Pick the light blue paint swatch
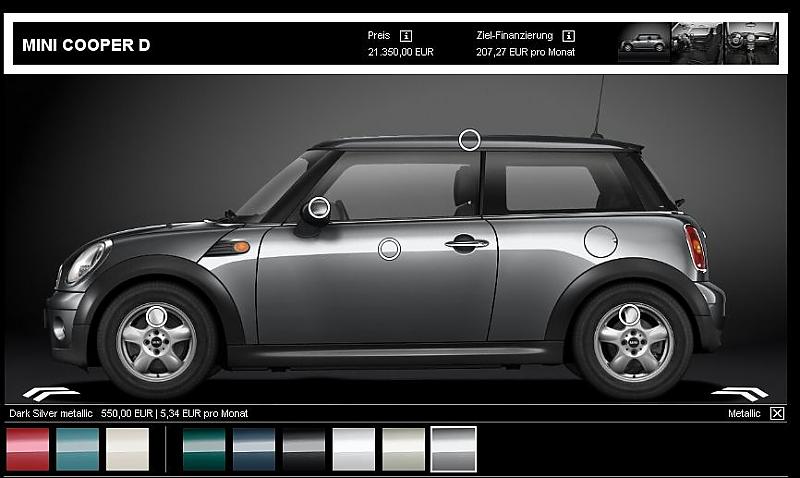Viewport: 800px width, 478px height. click(x=78, y=449)
